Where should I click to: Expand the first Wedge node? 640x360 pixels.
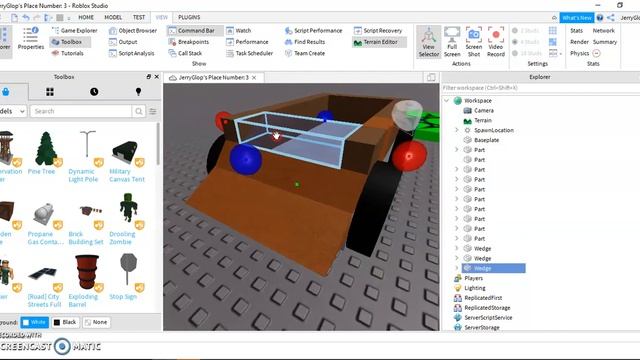(457, 249)
